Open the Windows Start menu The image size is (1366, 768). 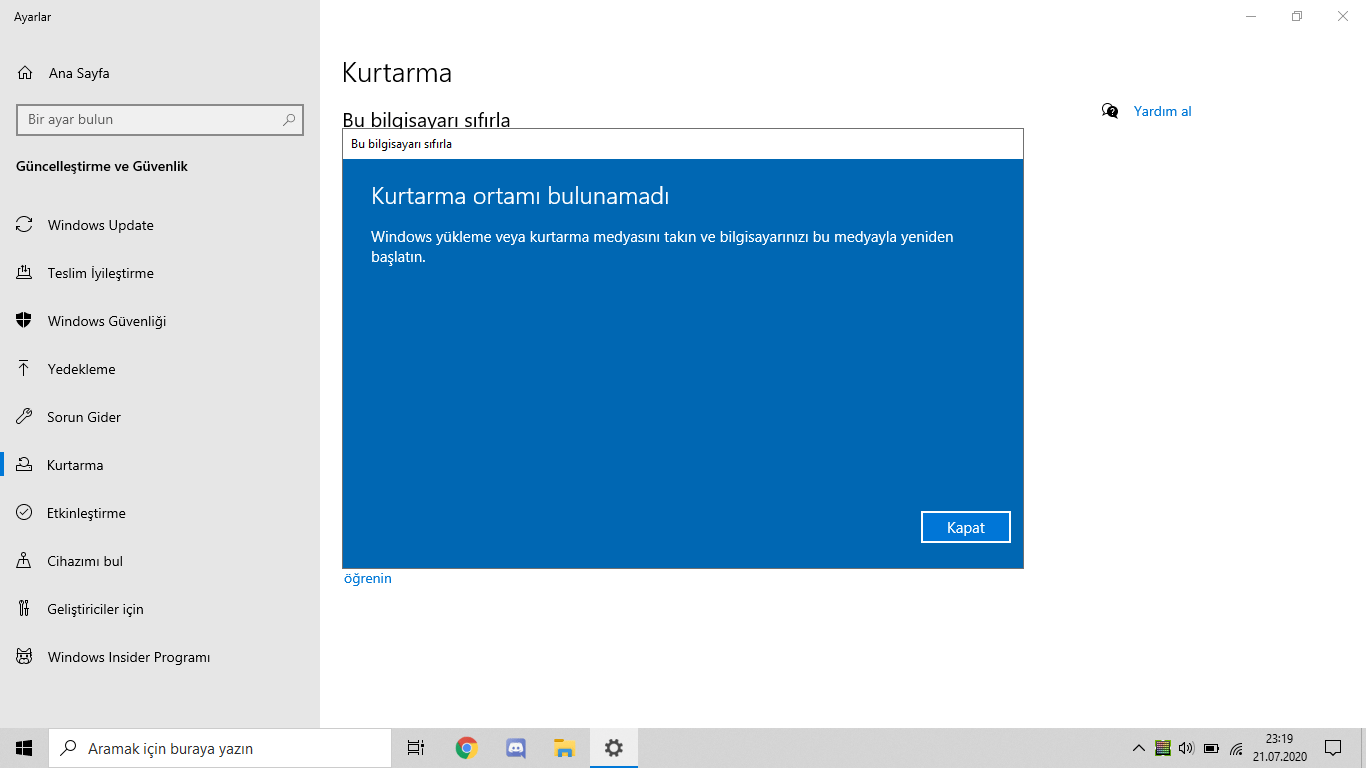[24, 748]
